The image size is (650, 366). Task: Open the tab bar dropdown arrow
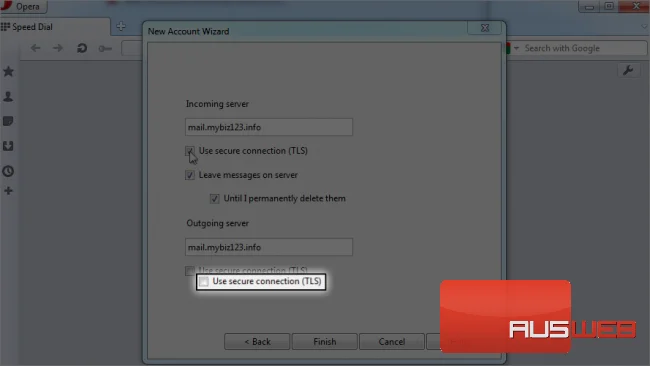coord(644,27)
